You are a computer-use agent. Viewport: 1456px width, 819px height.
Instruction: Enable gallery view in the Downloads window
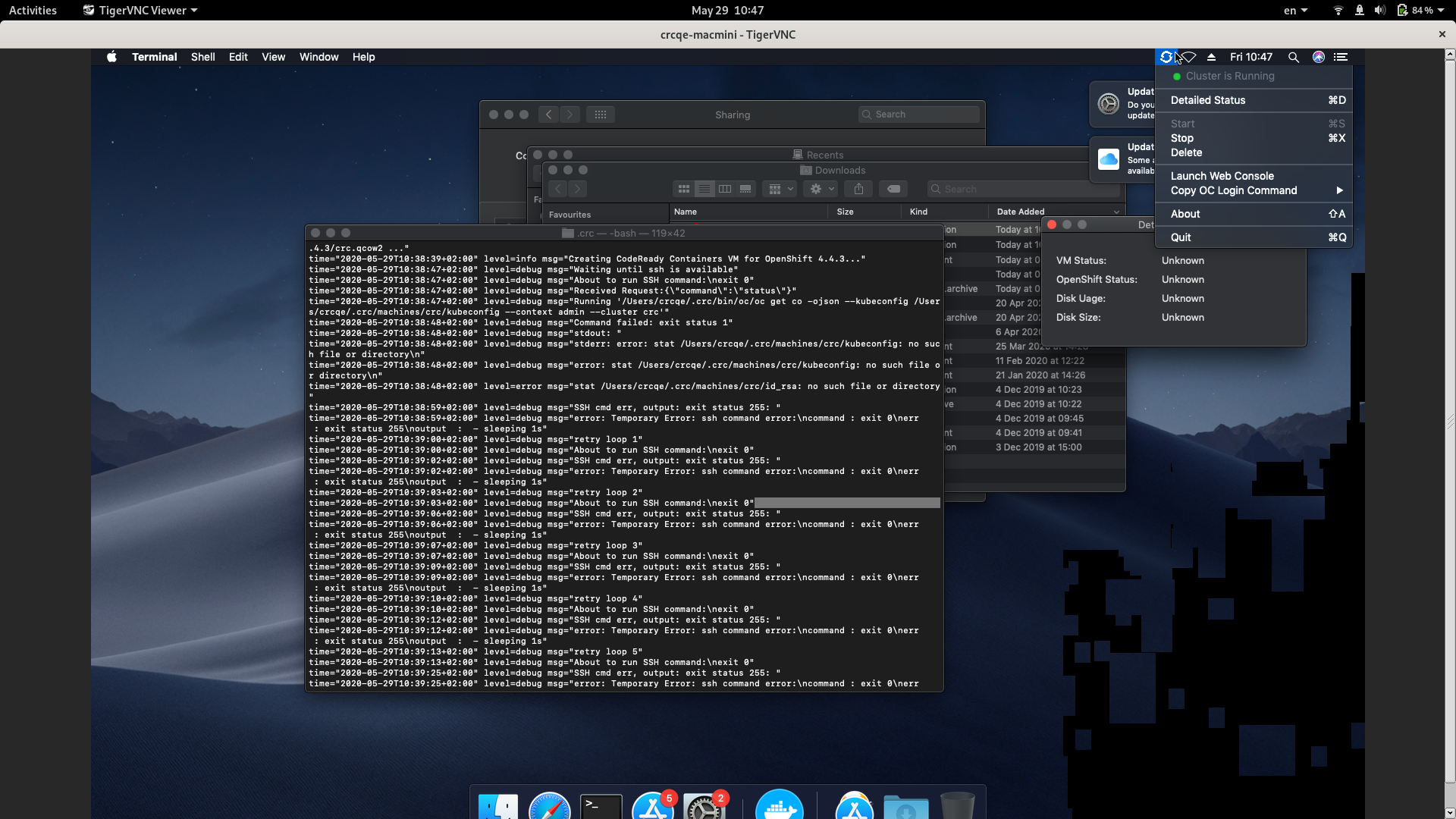click(x=745, y=188)
